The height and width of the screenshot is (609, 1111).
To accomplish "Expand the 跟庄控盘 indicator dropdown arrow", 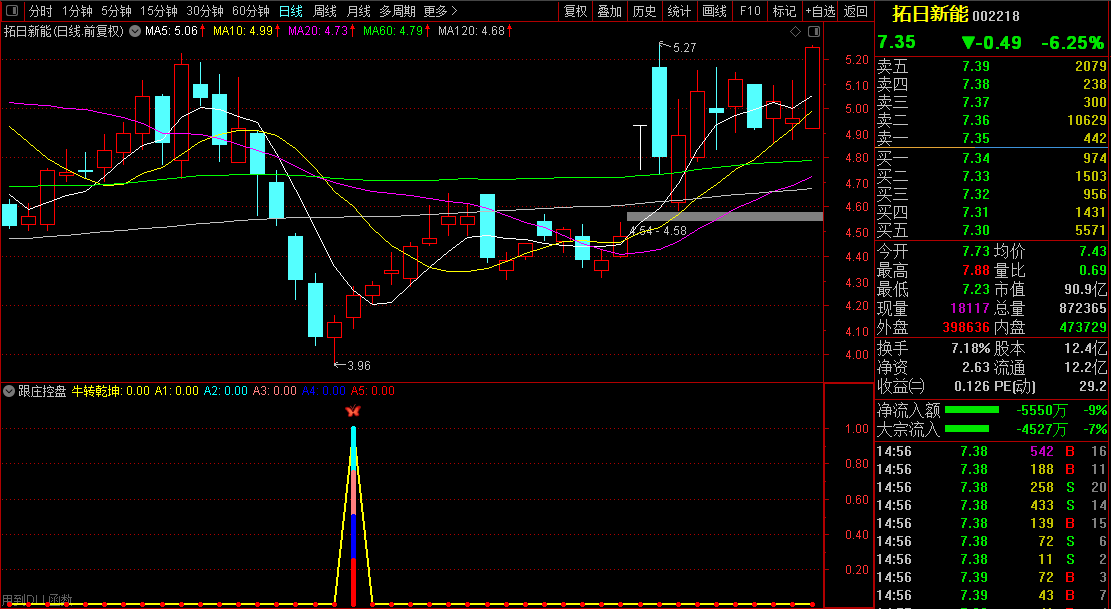I will click(x=9, y=391).
